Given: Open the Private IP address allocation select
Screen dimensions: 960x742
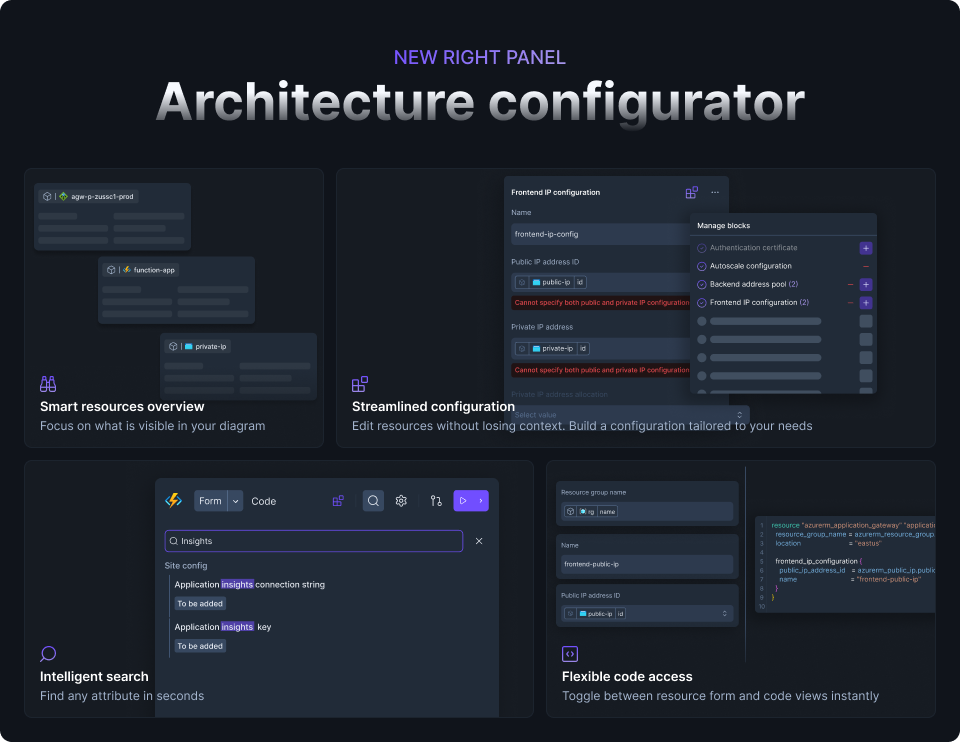Looking at the screenshot, I should 630,415.
